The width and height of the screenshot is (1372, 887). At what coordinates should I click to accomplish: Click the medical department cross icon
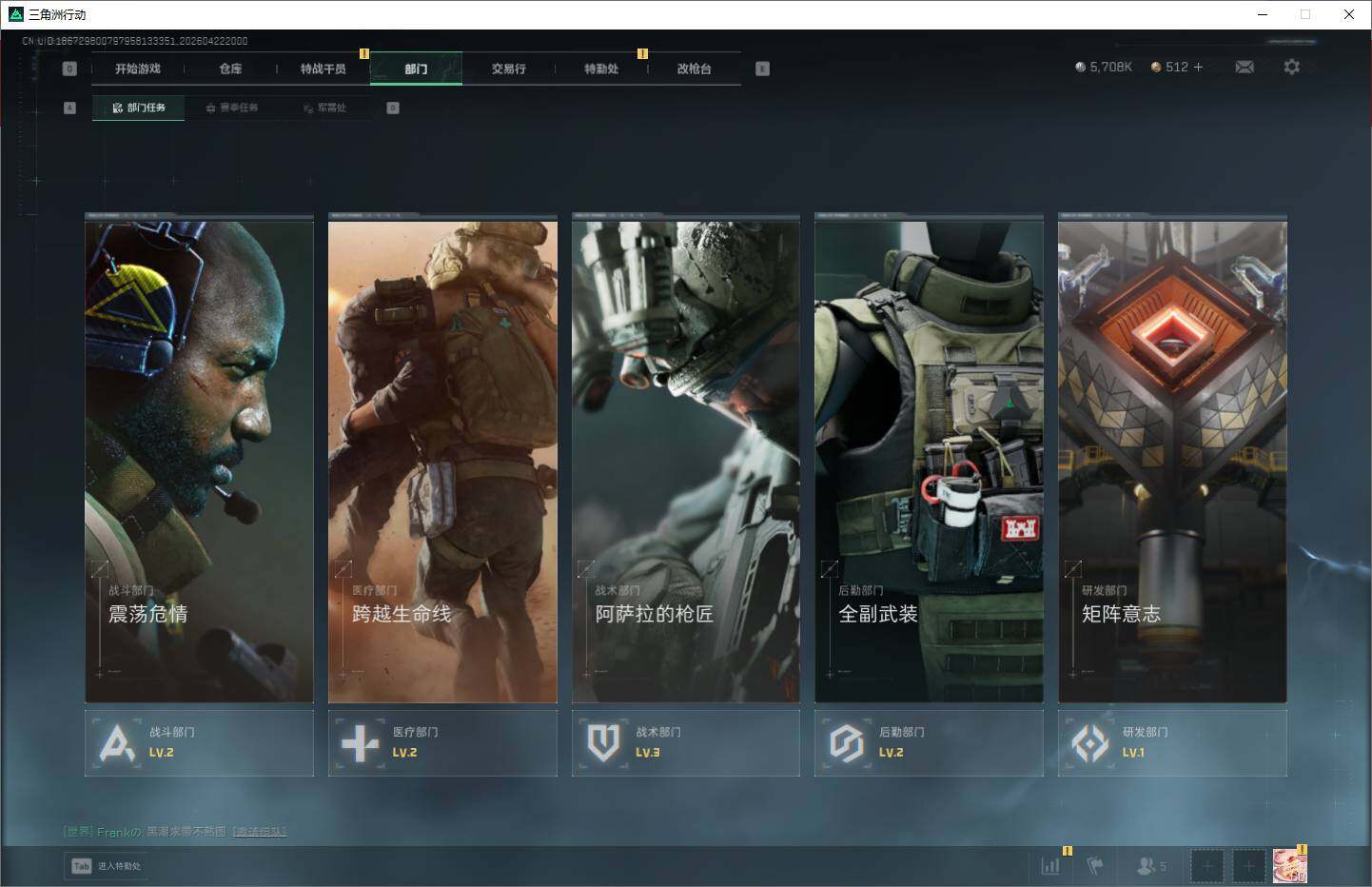point(360,743)
